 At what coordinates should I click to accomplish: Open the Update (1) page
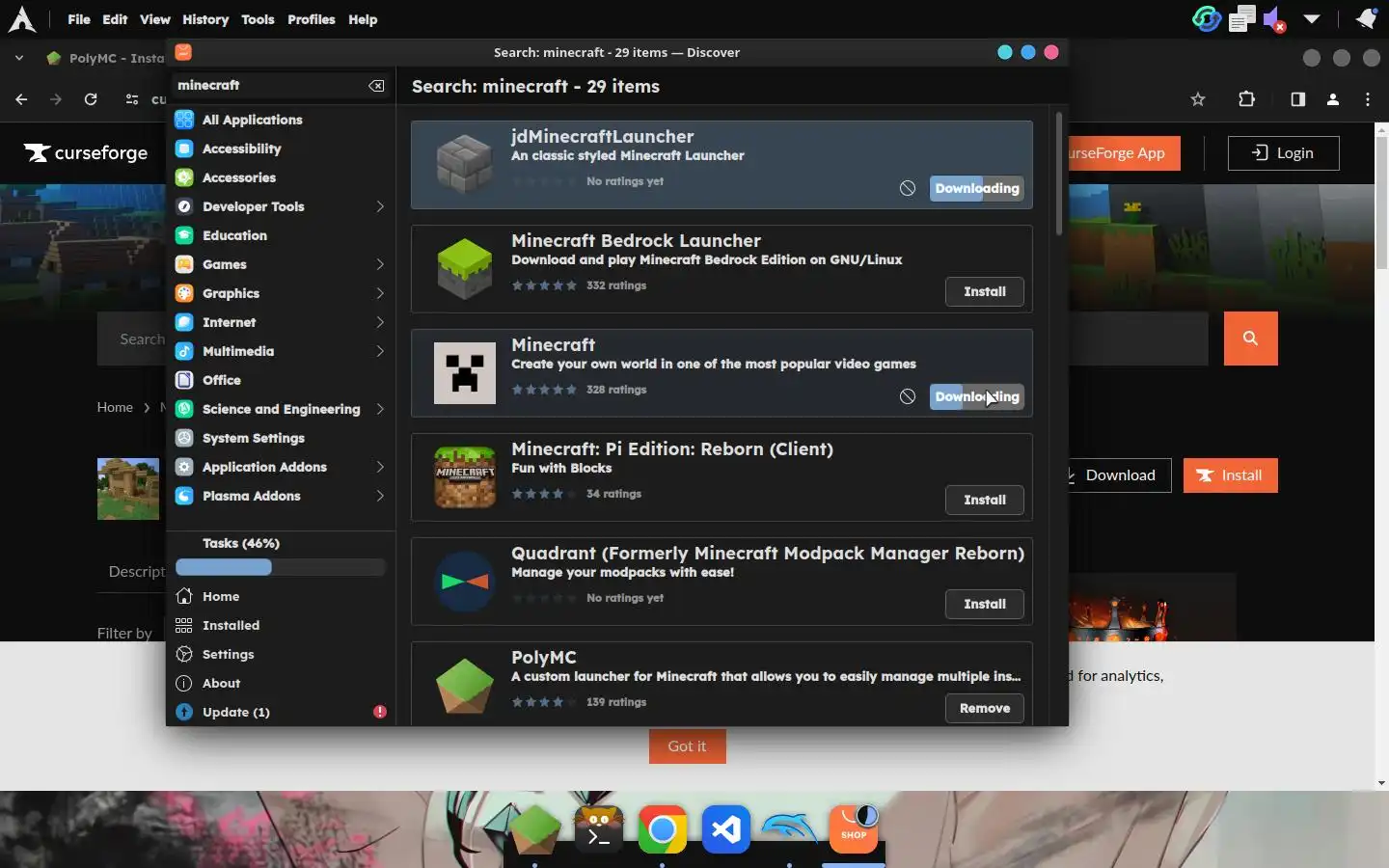coord(280,712)
